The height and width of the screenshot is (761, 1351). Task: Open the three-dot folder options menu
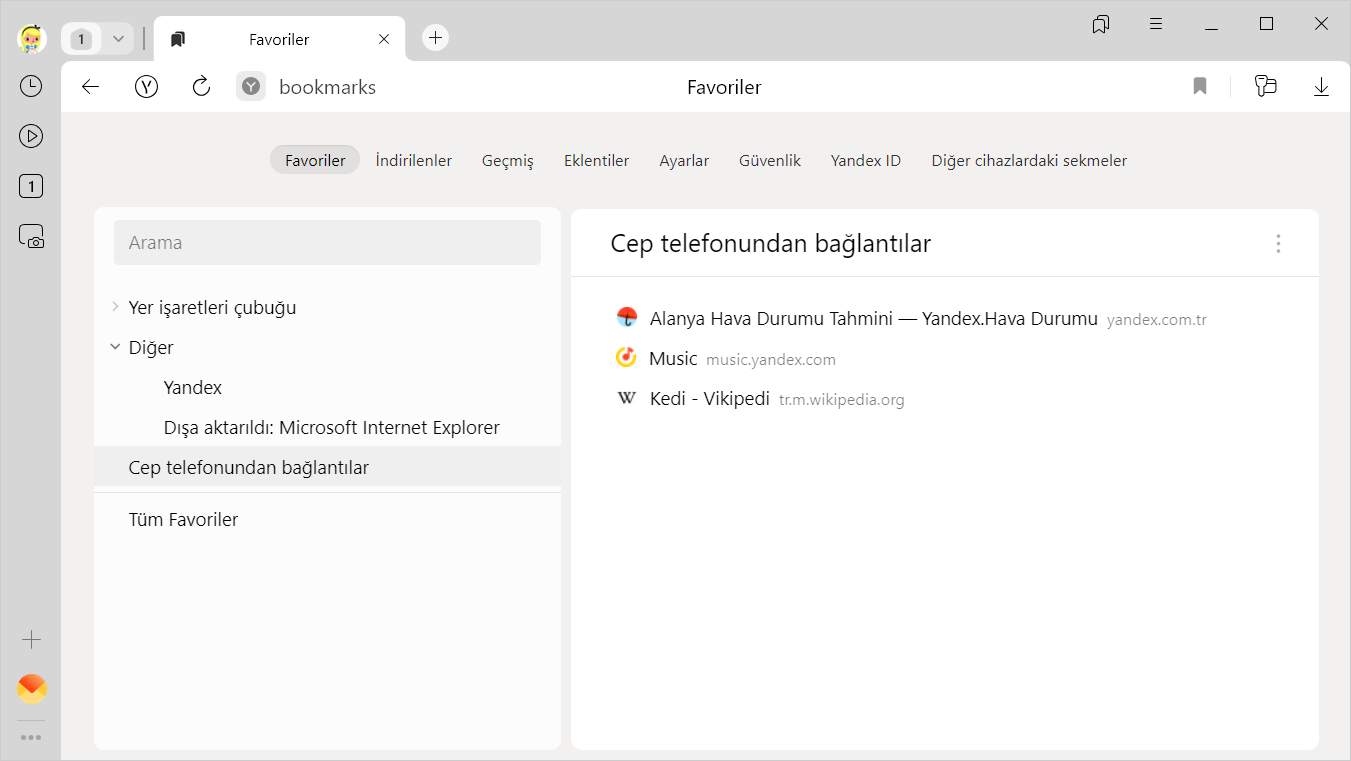1278,243
